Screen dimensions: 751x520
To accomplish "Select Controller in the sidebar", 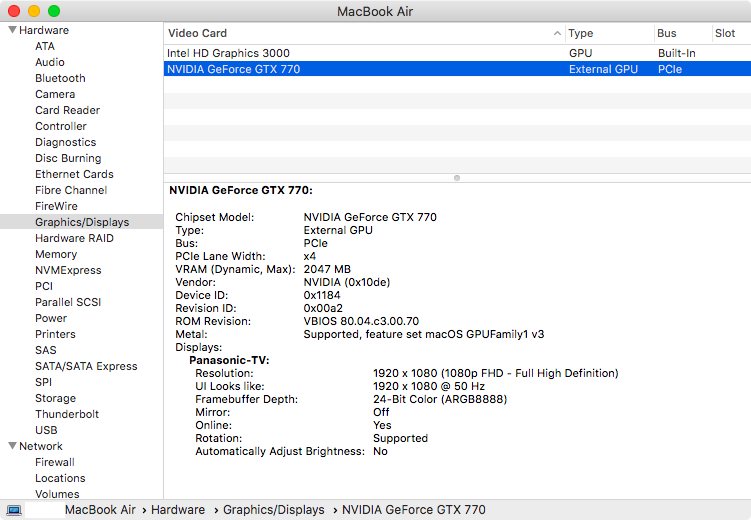I will pos(61,126).
